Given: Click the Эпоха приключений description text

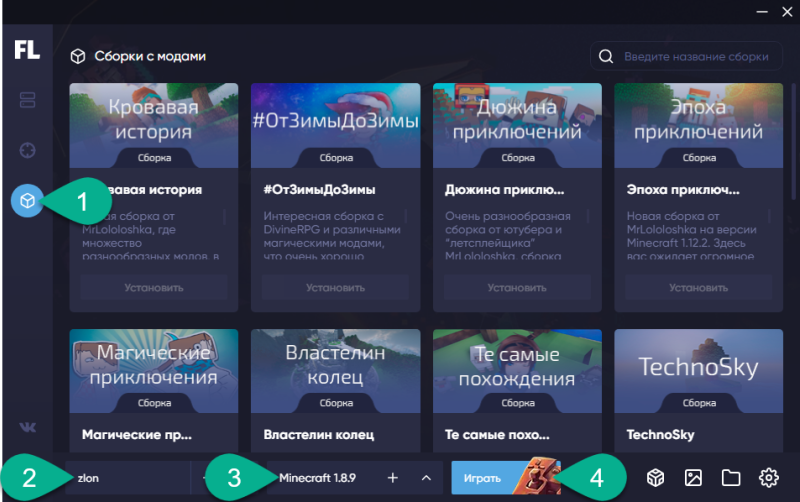Looking at the screenshot, I should pyautogui.click(x=691, y=236).
